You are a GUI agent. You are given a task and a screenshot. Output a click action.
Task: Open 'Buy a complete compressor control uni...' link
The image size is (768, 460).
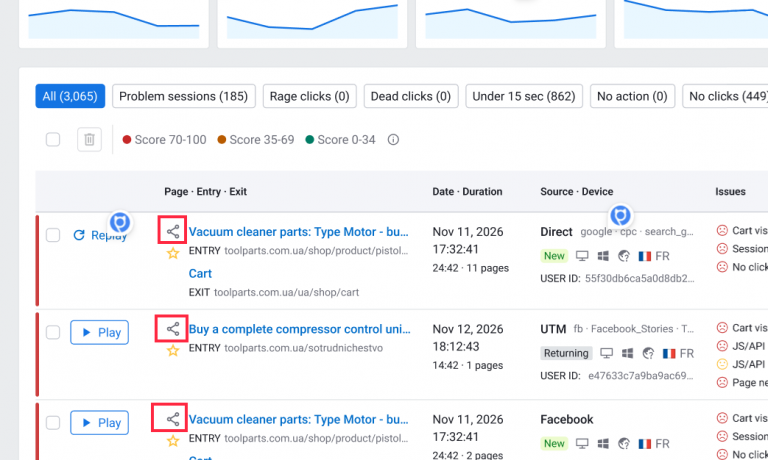300,329
